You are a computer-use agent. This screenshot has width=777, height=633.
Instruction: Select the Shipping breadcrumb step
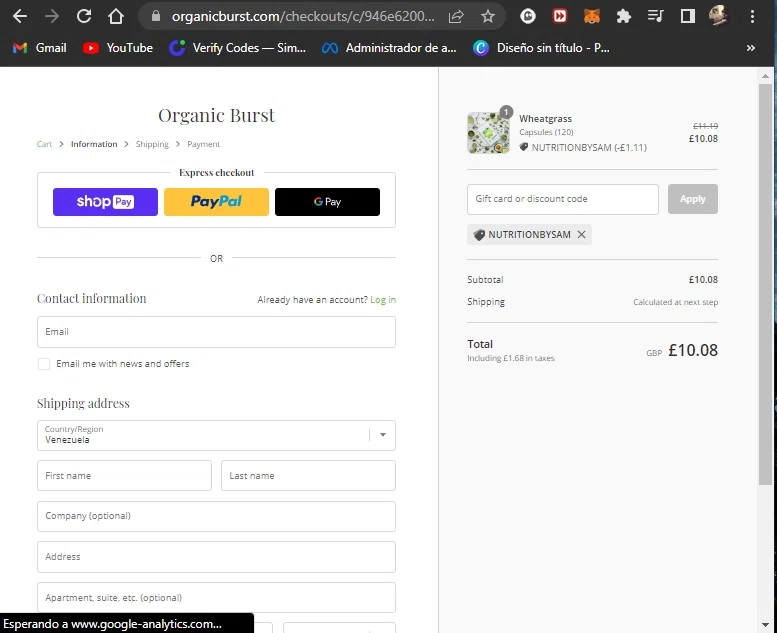(x=152, y=144)
